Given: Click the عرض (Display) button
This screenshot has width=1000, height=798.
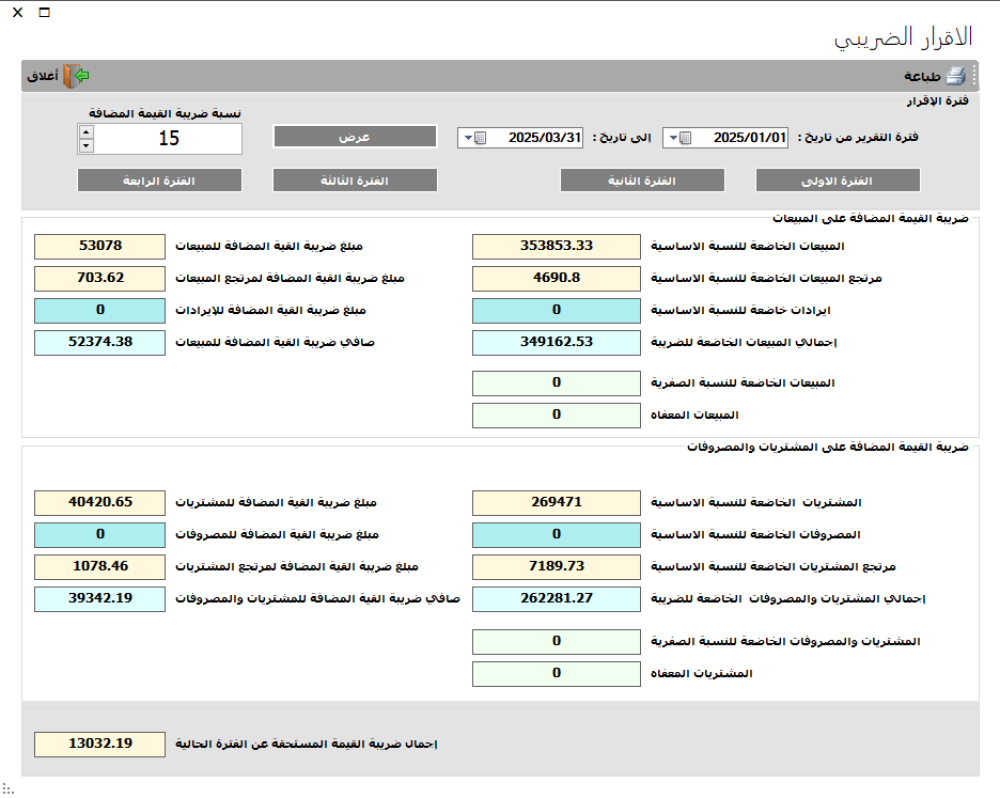Looking at the screenshot, I should point(355,136).
